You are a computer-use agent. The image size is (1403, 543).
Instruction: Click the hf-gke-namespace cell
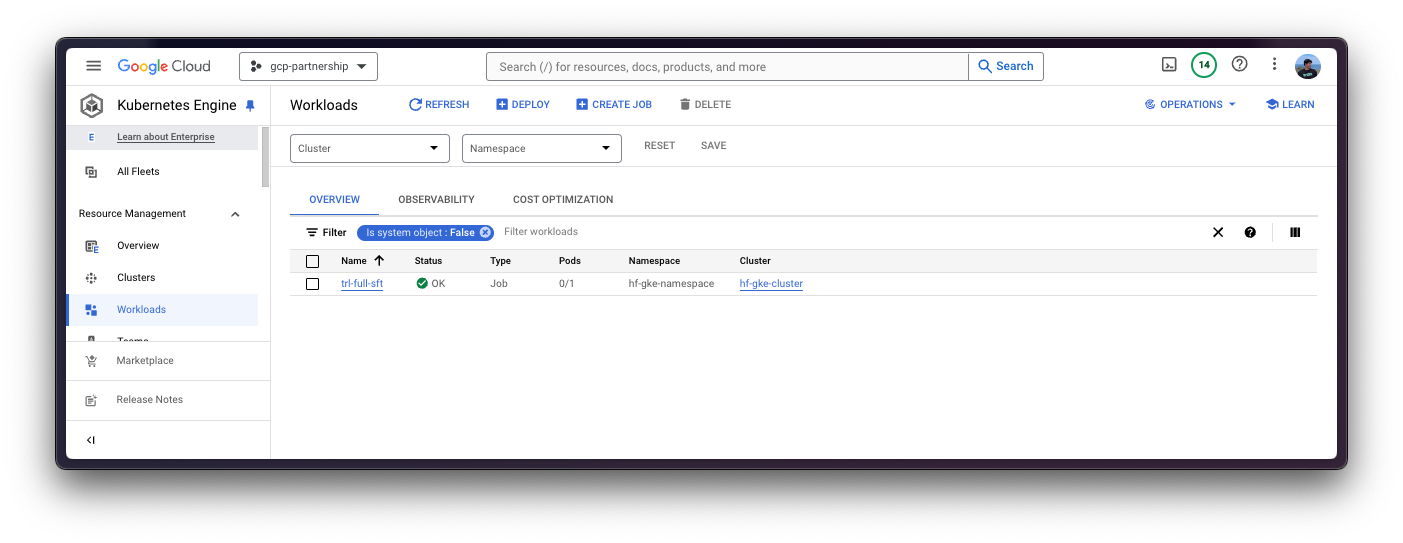tap(671, 284)
